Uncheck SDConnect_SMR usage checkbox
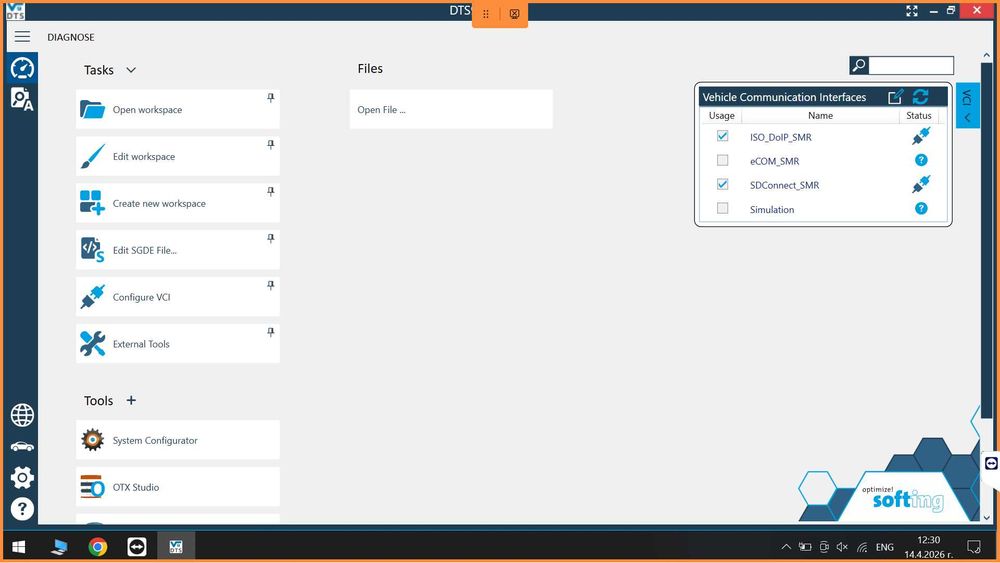Screen dimensions: 1000x563 722,184
